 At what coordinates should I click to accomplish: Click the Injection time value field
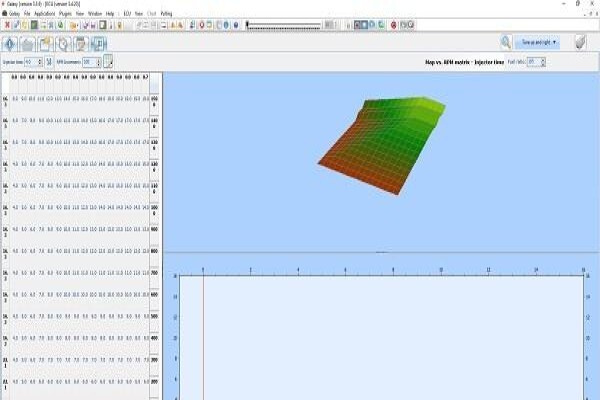[31, 62]
